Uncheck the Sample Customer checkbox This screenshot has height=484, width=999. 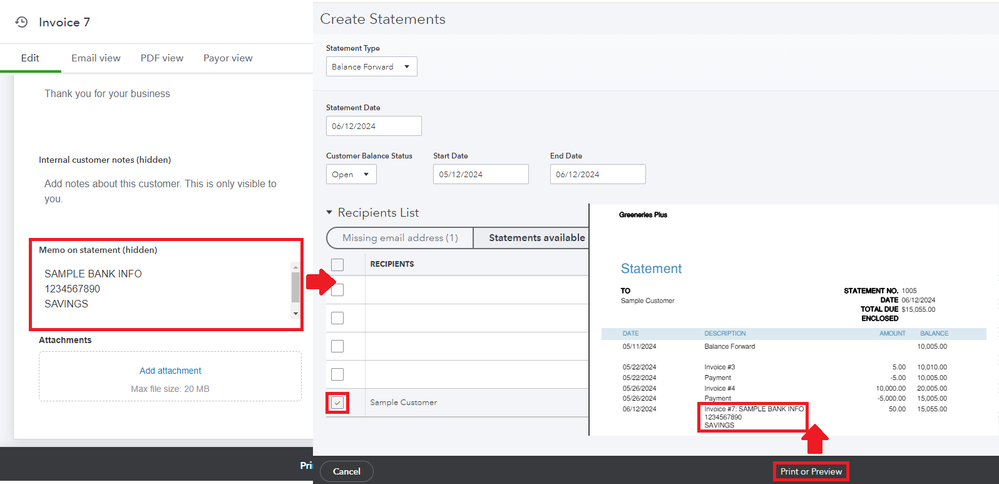click(x=338, y=402)
